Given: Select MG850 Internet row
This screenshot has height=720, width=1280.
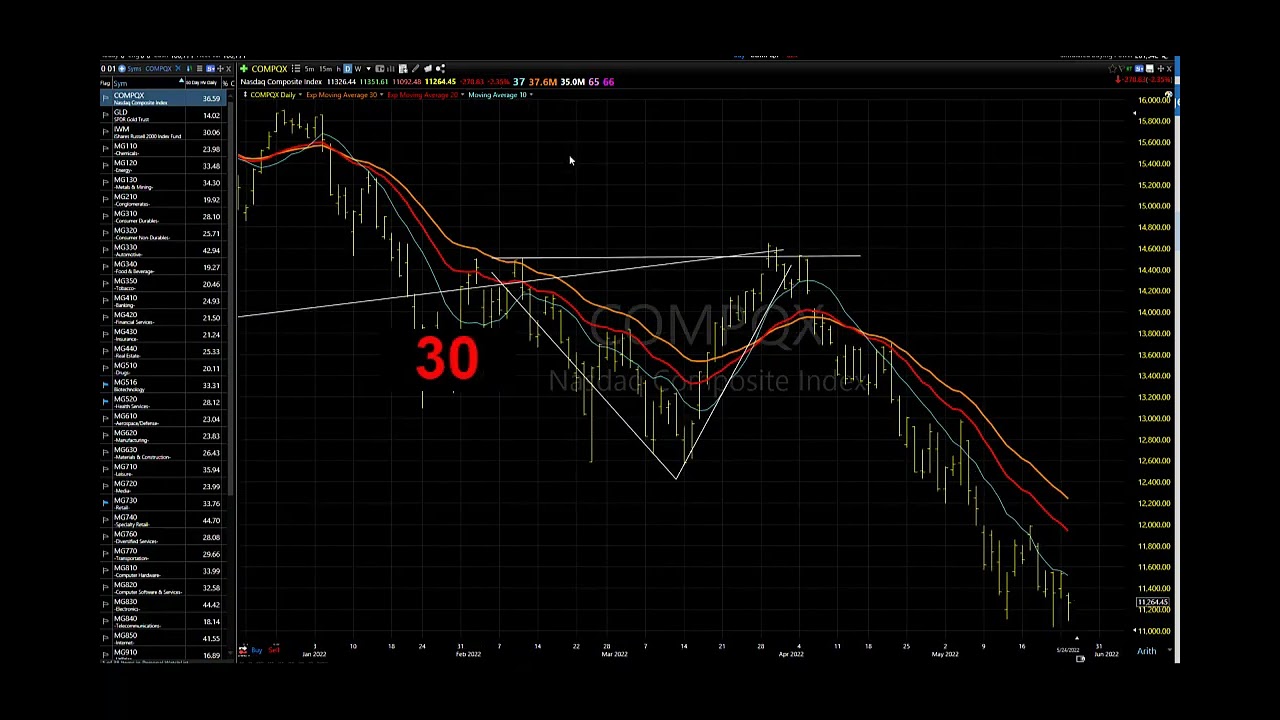Looking at the screenshot, I should [x=161, y=638].
